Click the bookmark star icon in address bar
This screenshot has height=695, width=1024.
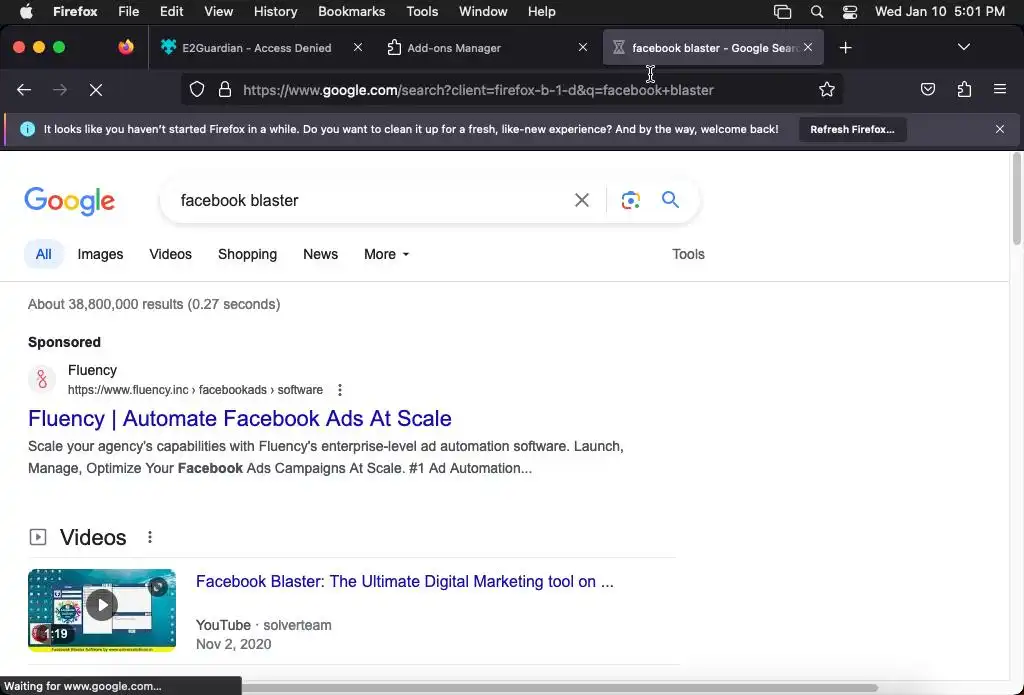(x=827, y=90)
